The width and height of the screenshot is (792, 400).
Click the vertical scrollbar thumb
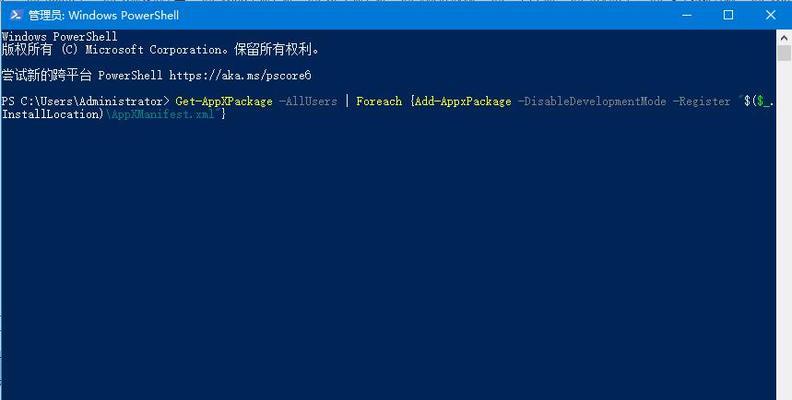click(784, 53)
